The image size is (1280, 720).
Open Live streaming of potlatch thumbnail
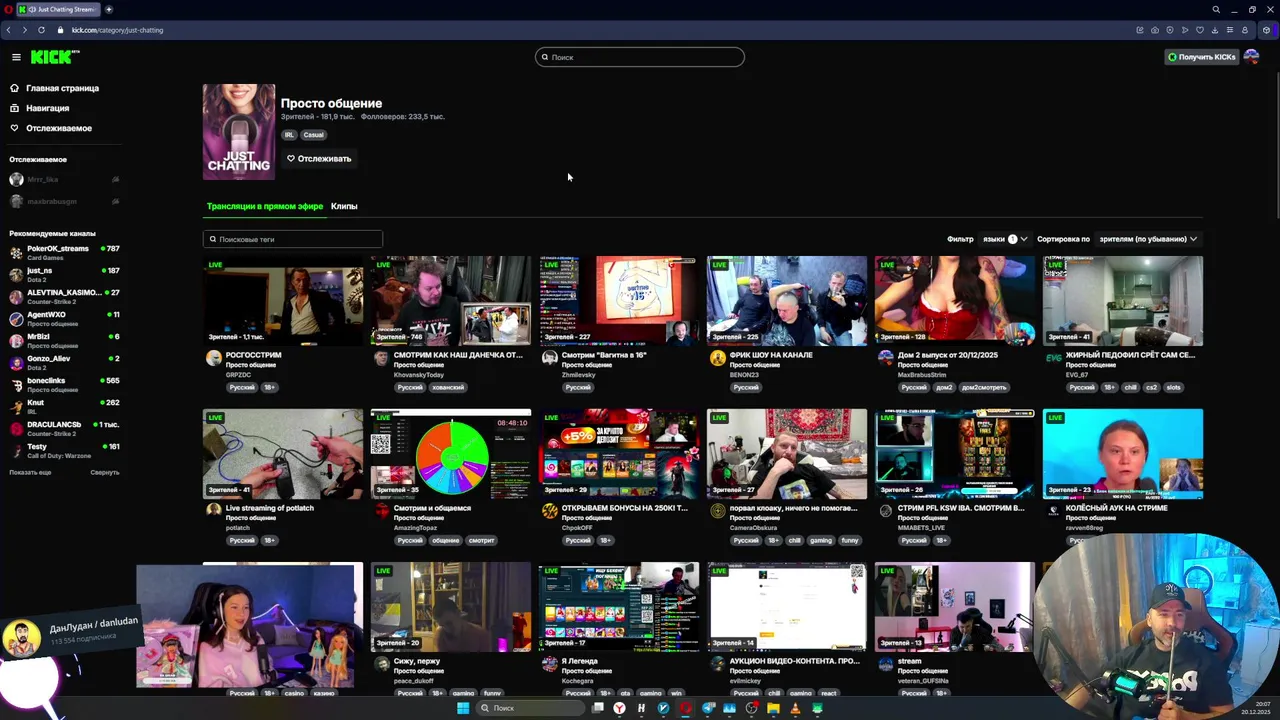(283, 454)
